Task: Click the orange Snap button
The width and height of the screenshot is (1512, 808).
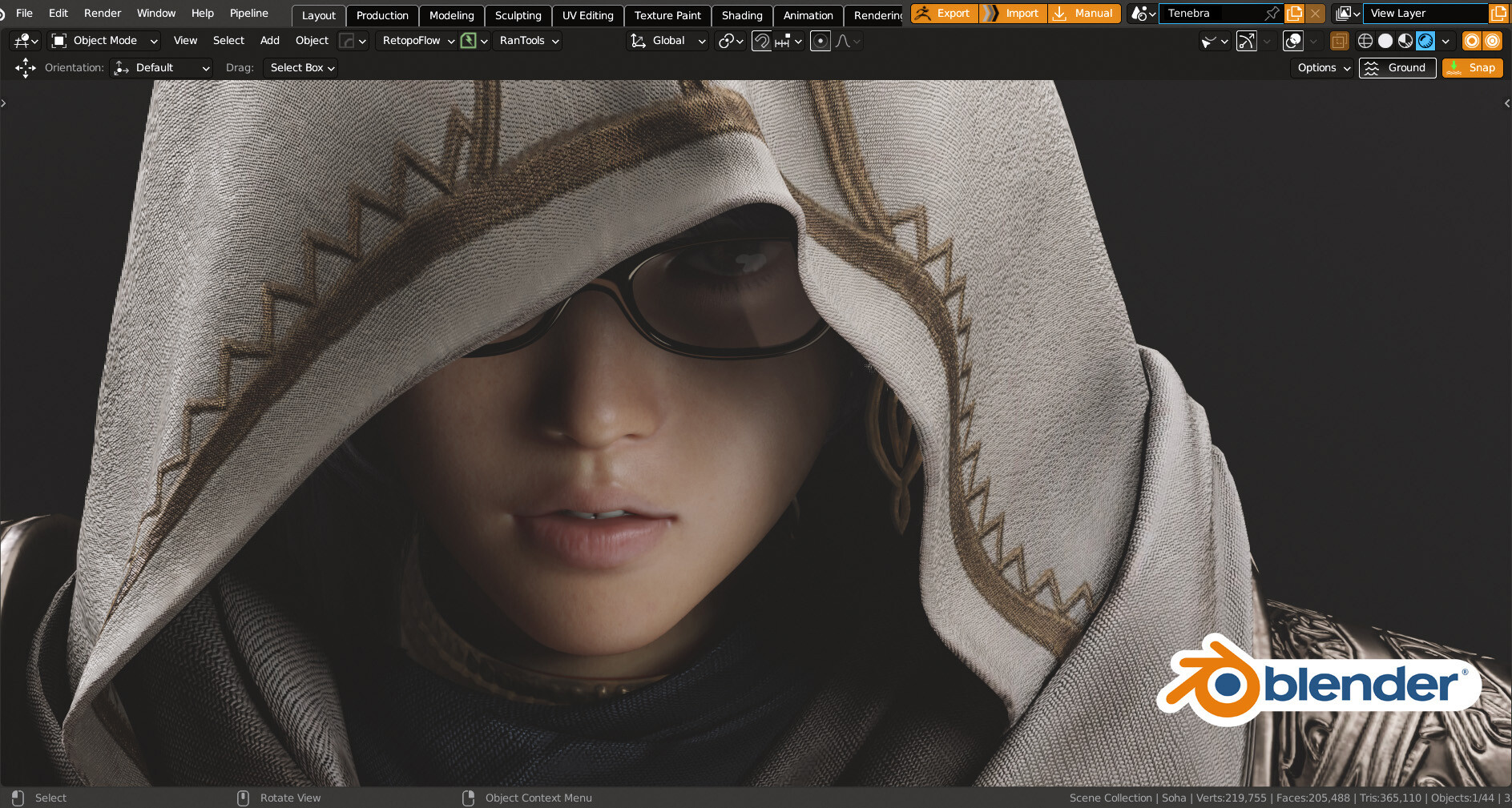Action: [x=1473, y=68]
